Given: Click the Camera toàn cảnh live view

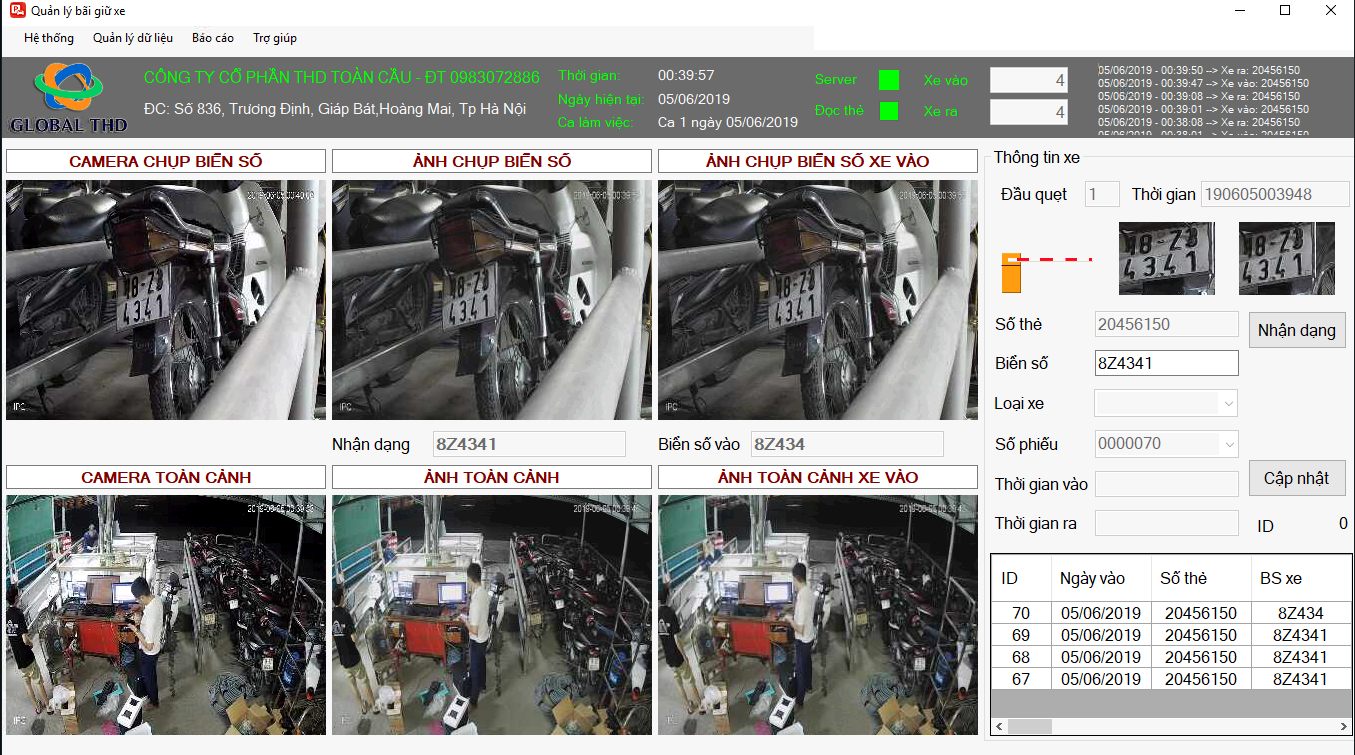Looking at the screenshot, I should 166,615.
